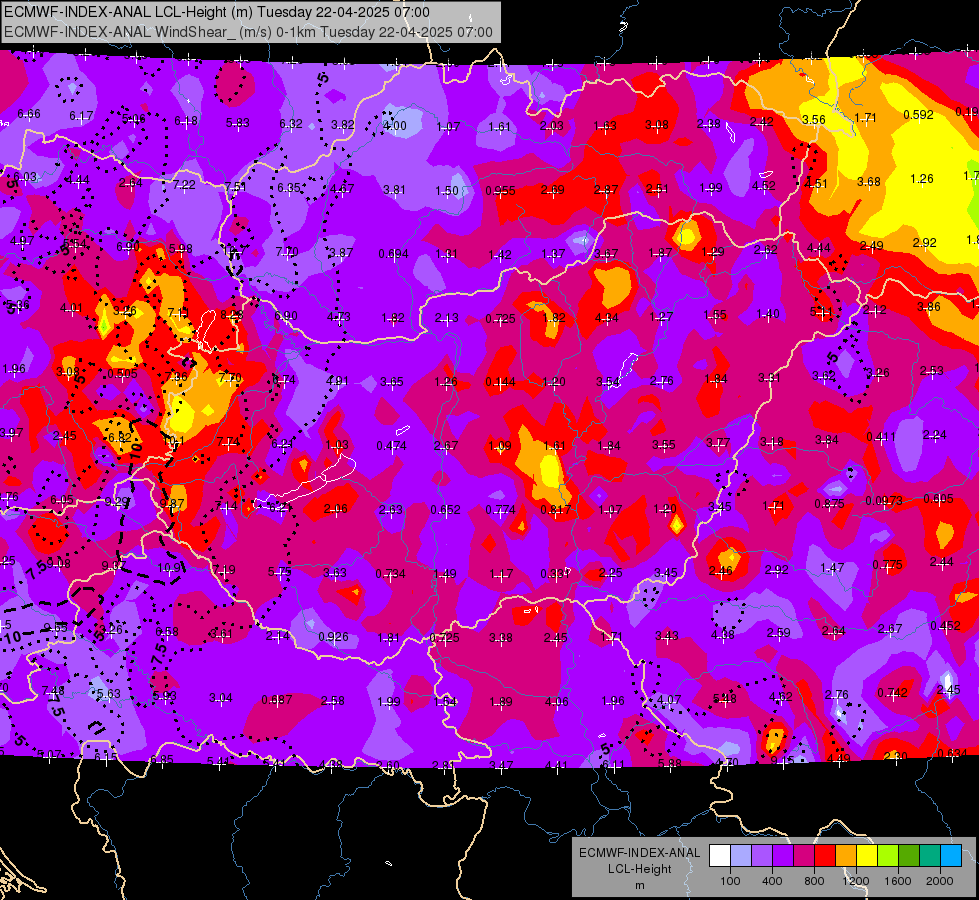
Task: Click wind shear value 0.775
Action: (x=887, y=565)
